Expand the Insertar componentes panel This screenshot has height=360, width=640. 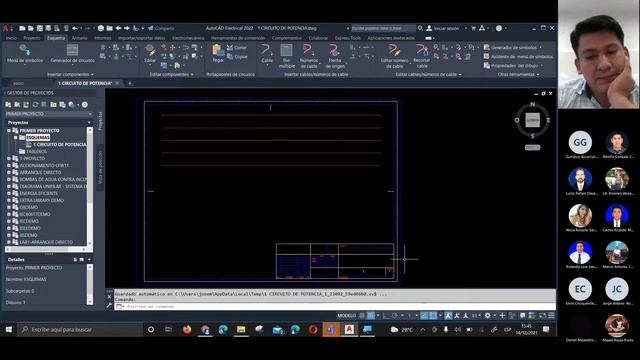70,74
